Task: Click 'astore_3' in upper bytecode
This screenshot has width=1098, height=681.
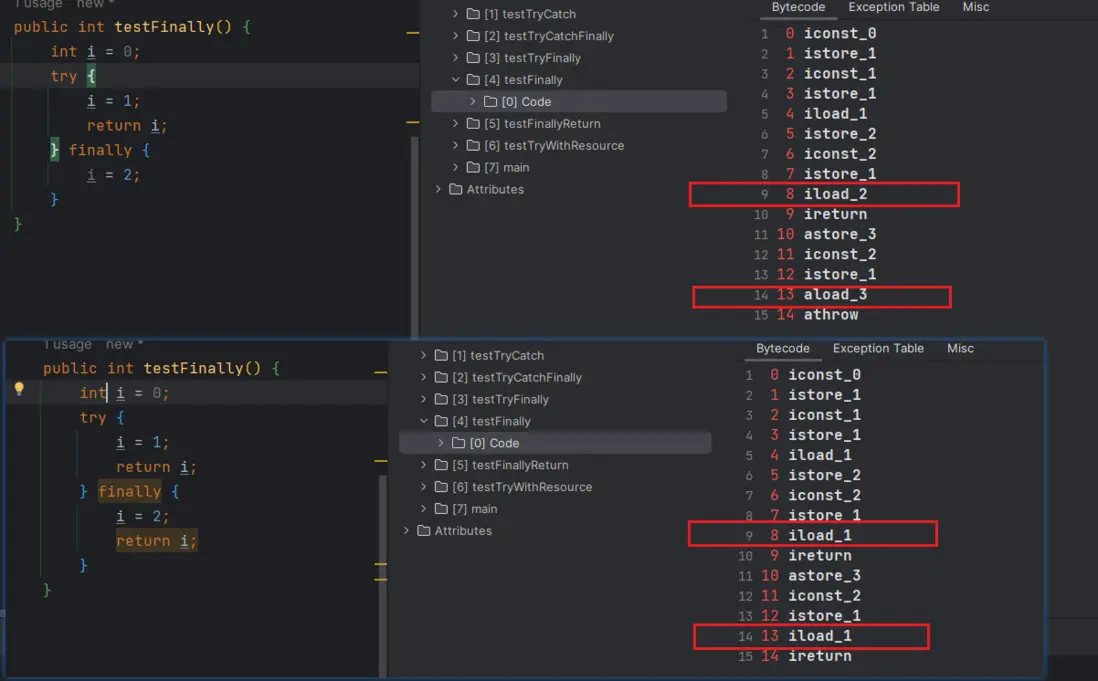Action: point(840,234)
